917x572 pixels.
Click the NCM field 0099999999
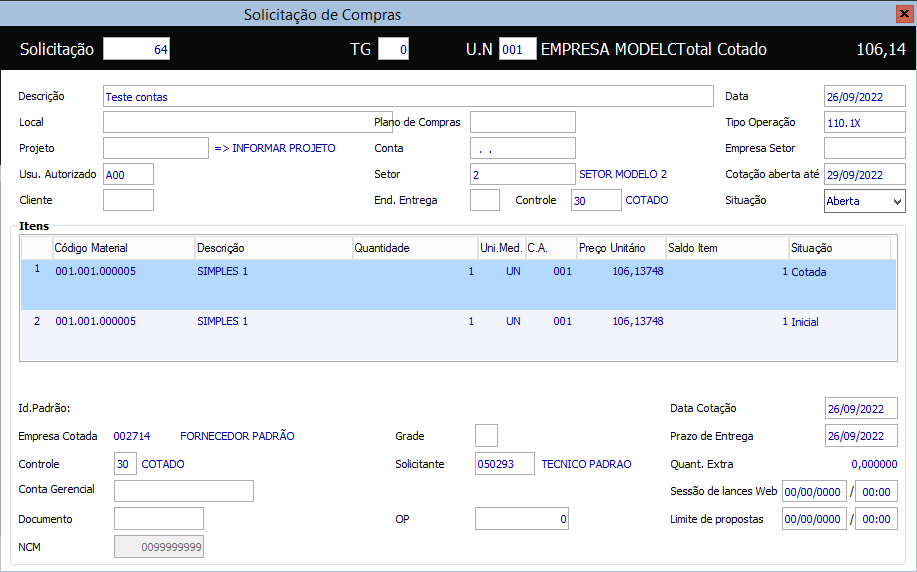[158, 547]
